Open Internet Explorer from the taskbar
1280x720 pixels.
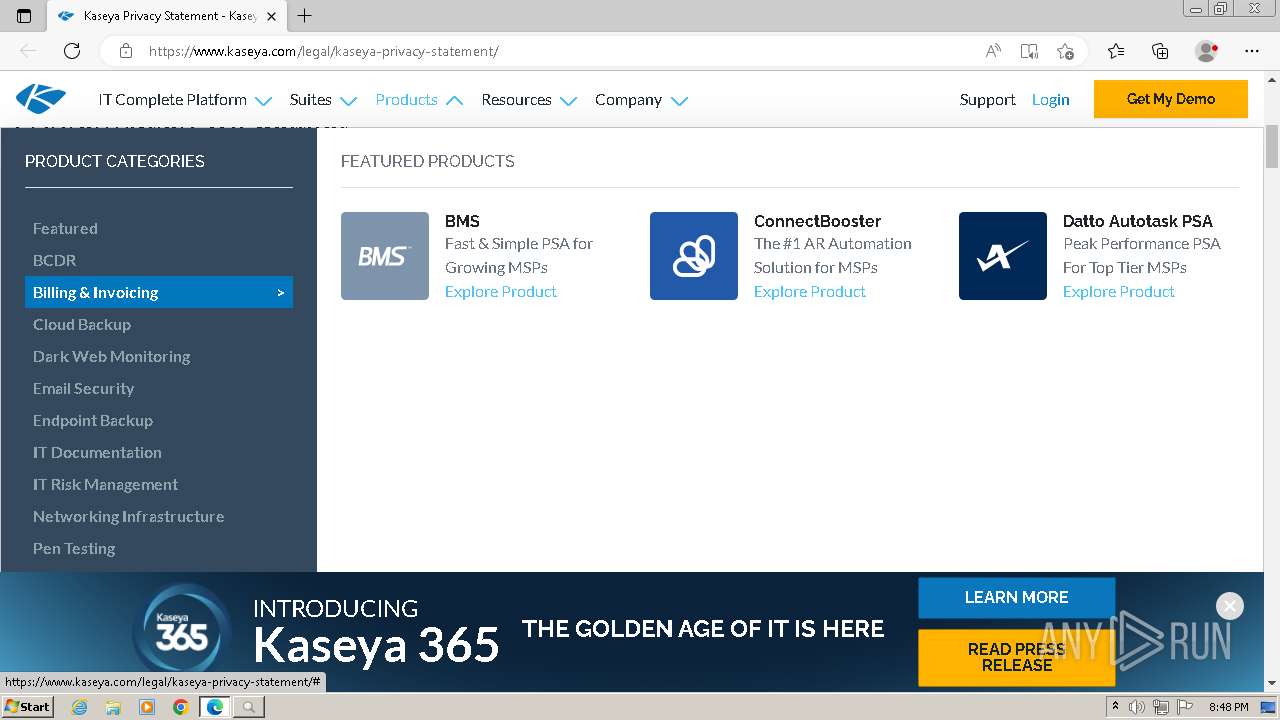(79, 707)
